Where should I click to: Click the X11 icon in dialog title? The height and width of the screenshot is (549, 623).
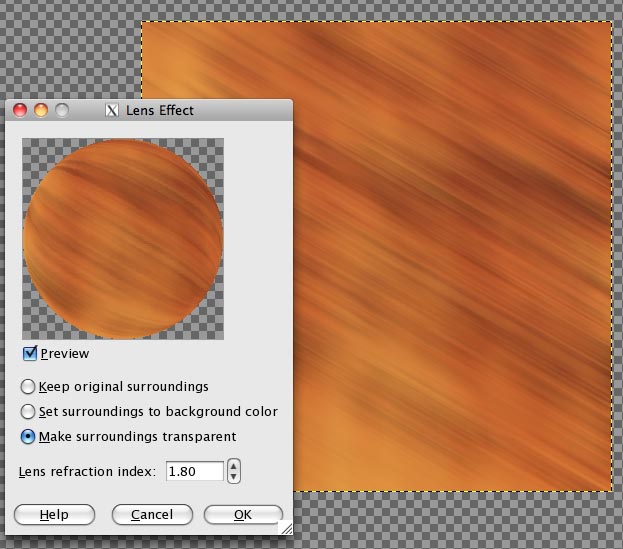click(112, 110)
